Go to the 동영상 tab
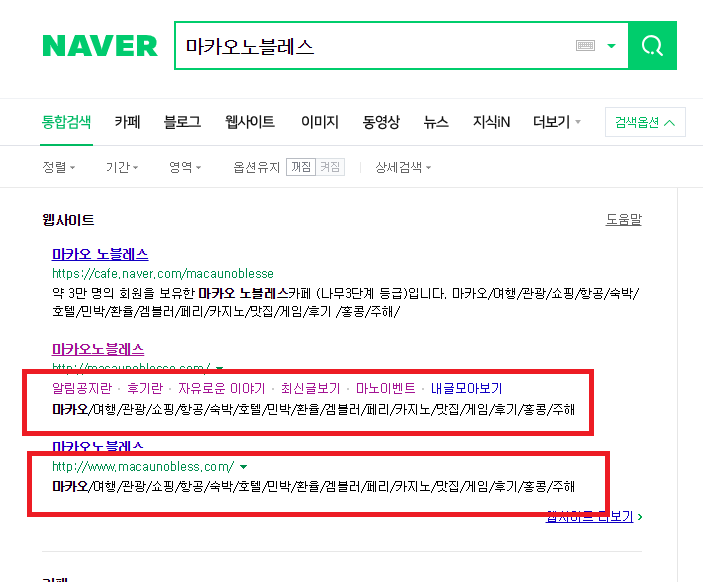 [381, 122]
